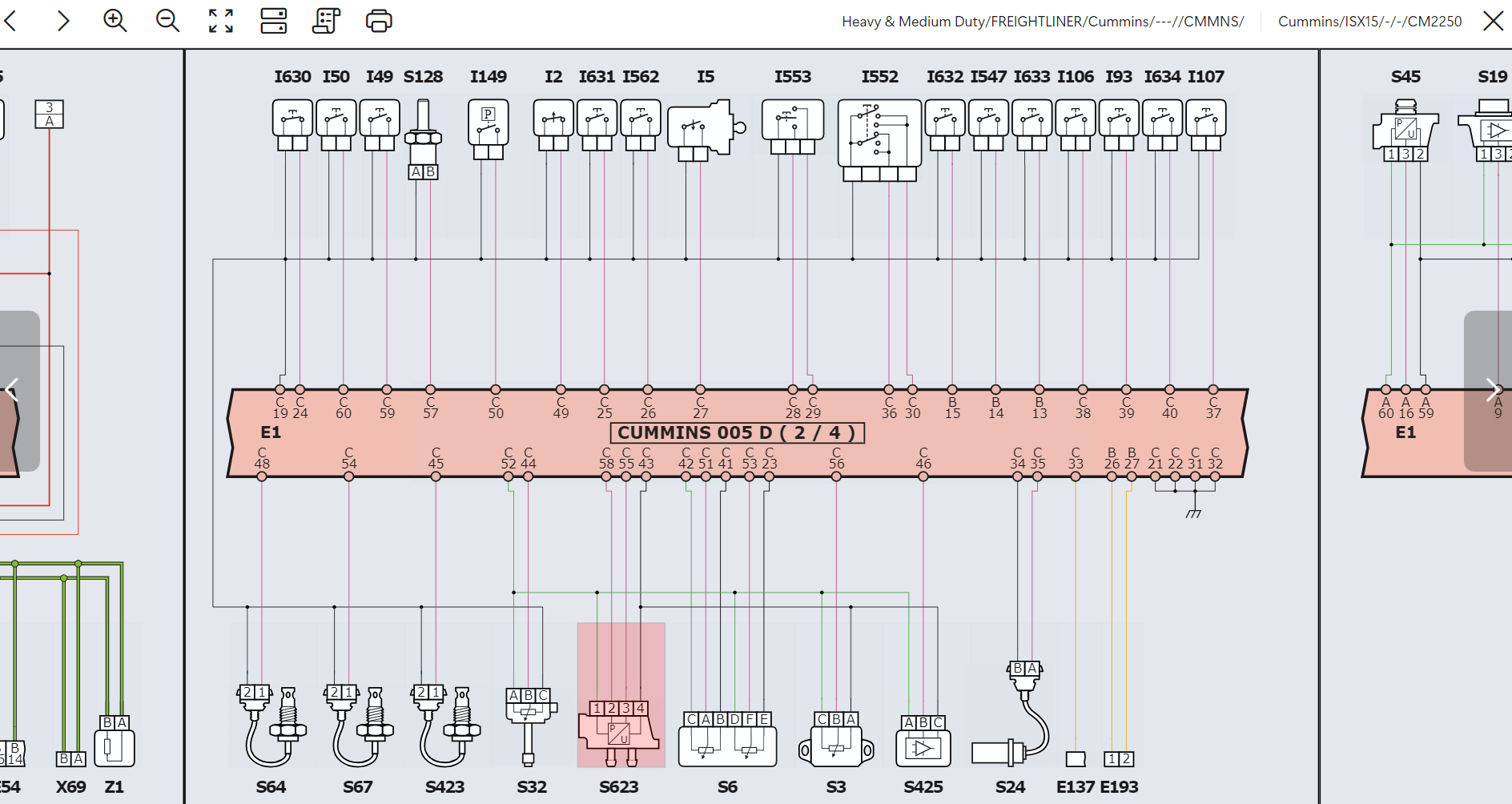The image size is (1512, 804).
Task: Zoom in on the wiring diagram
Action: tap(115, 21)
